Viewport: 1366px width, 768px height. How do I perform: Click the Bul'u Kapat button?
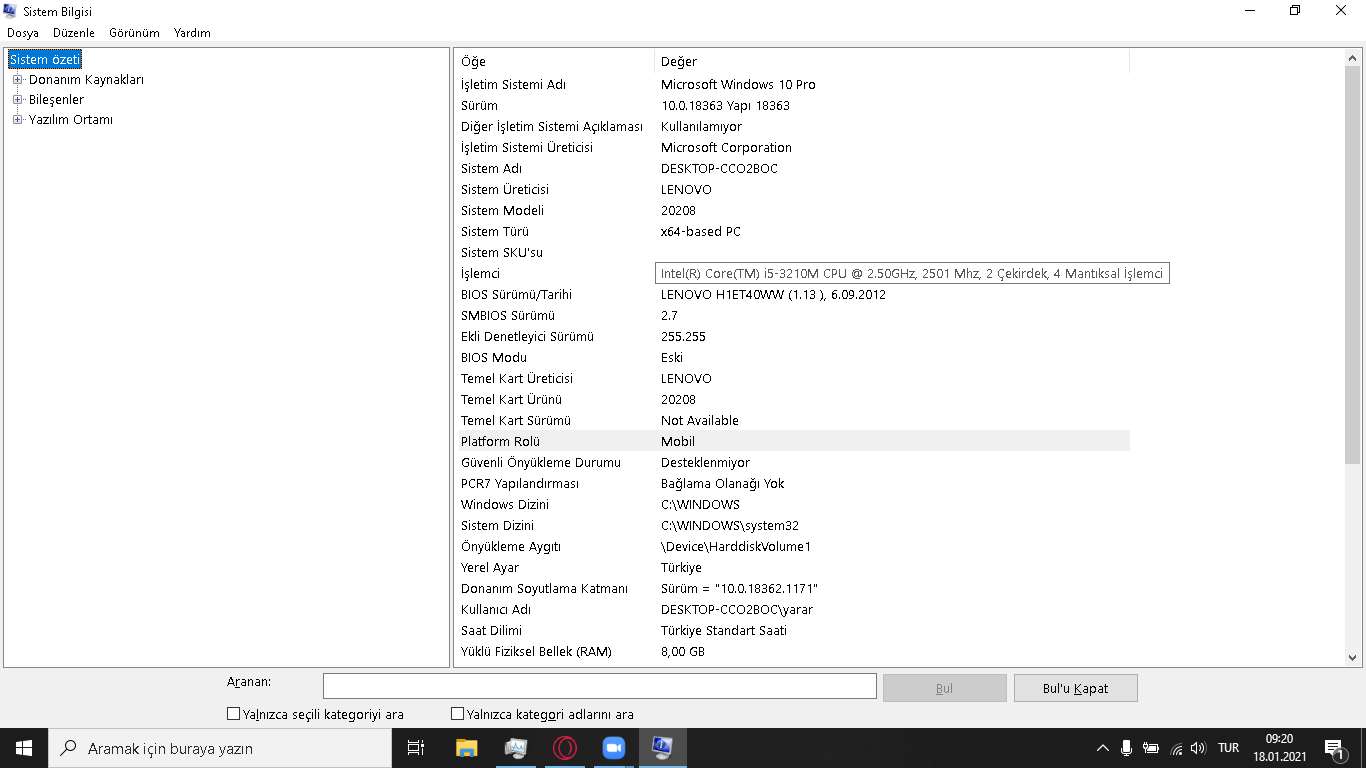coord(1076,688)
